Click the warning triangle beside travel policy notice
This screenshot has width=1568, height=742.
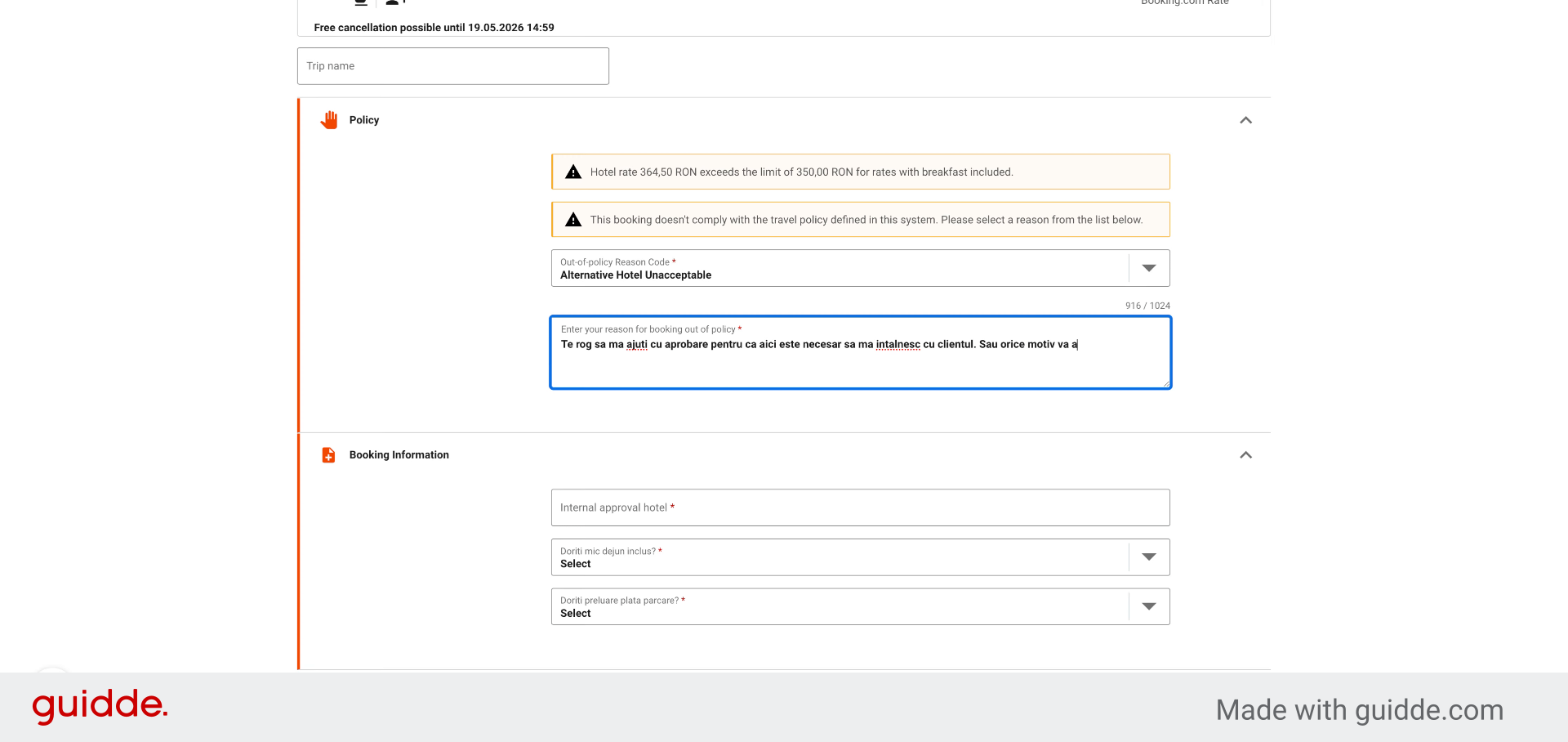coord(573,220)
